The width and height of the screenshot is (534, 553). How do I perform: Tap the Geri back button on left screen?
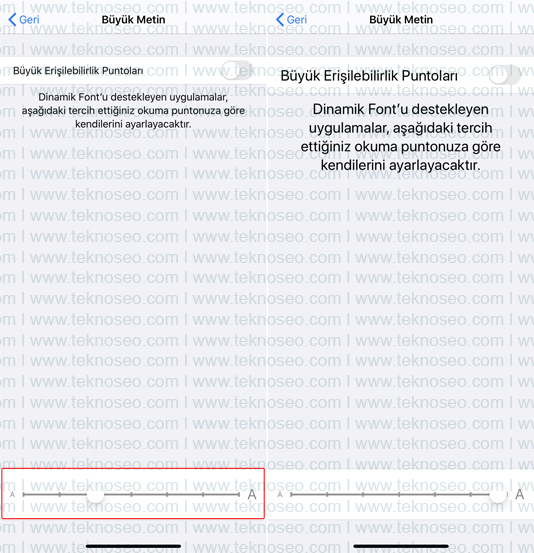[24, 19]
